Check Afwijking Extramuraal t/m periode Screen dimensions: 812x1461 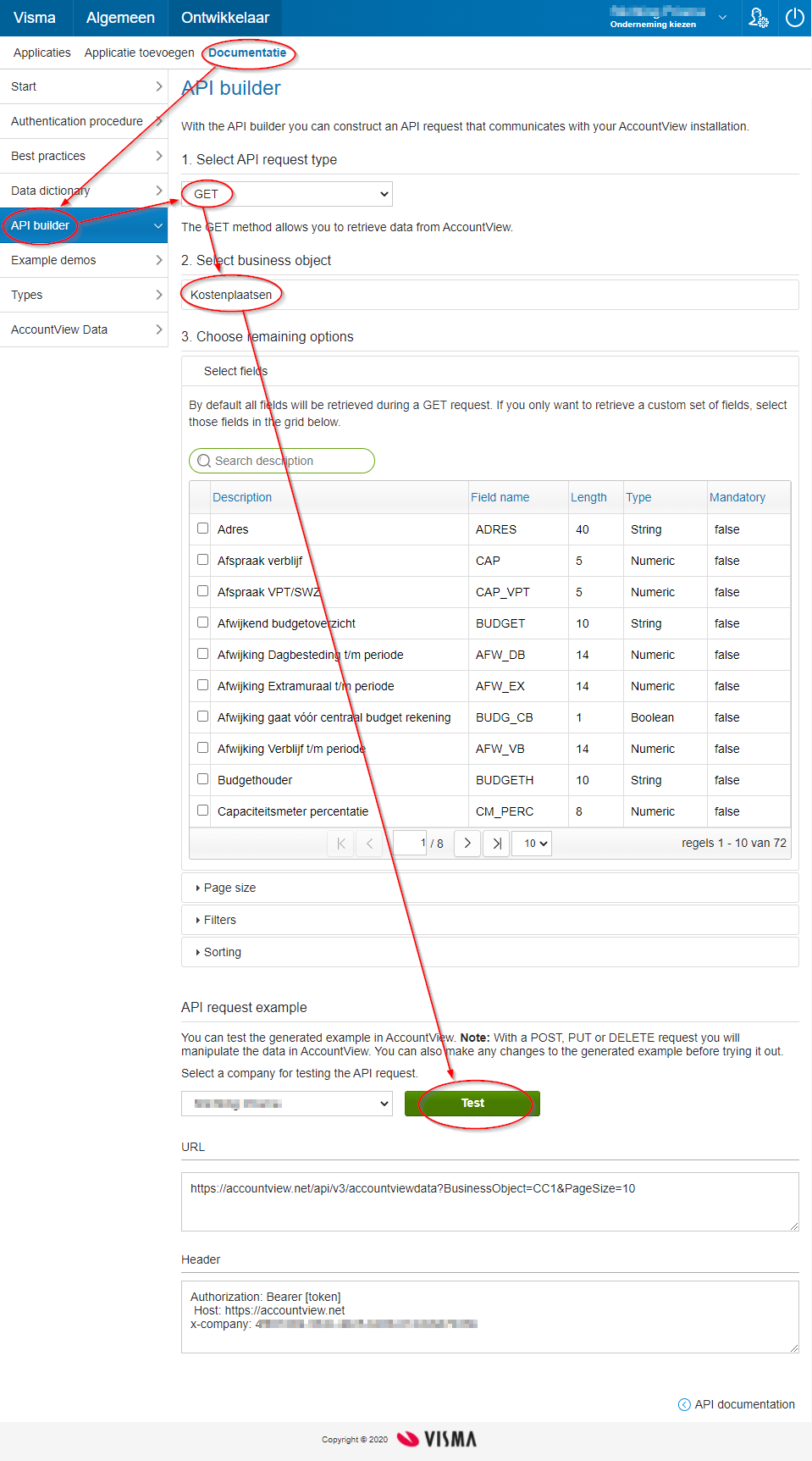[x=203, y=685]
